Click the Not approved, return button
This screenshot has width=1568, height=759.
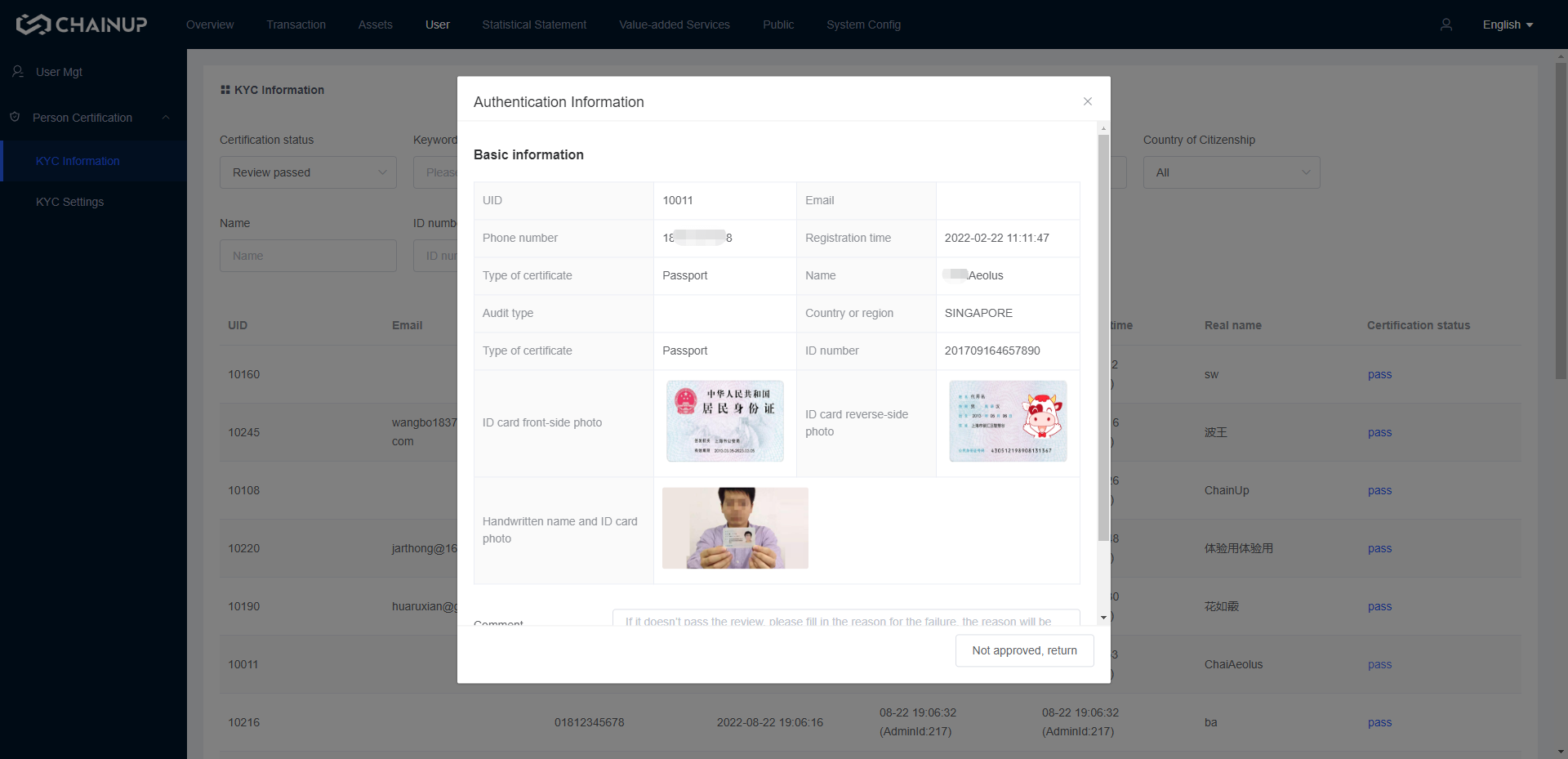click(x=1024, y=650)
